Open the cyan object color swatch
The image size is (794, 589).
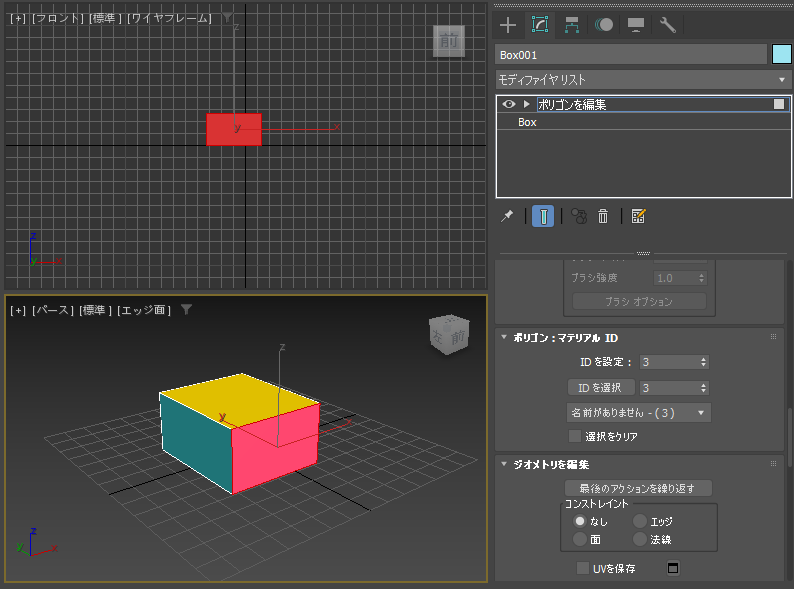(x=781, y=55)
